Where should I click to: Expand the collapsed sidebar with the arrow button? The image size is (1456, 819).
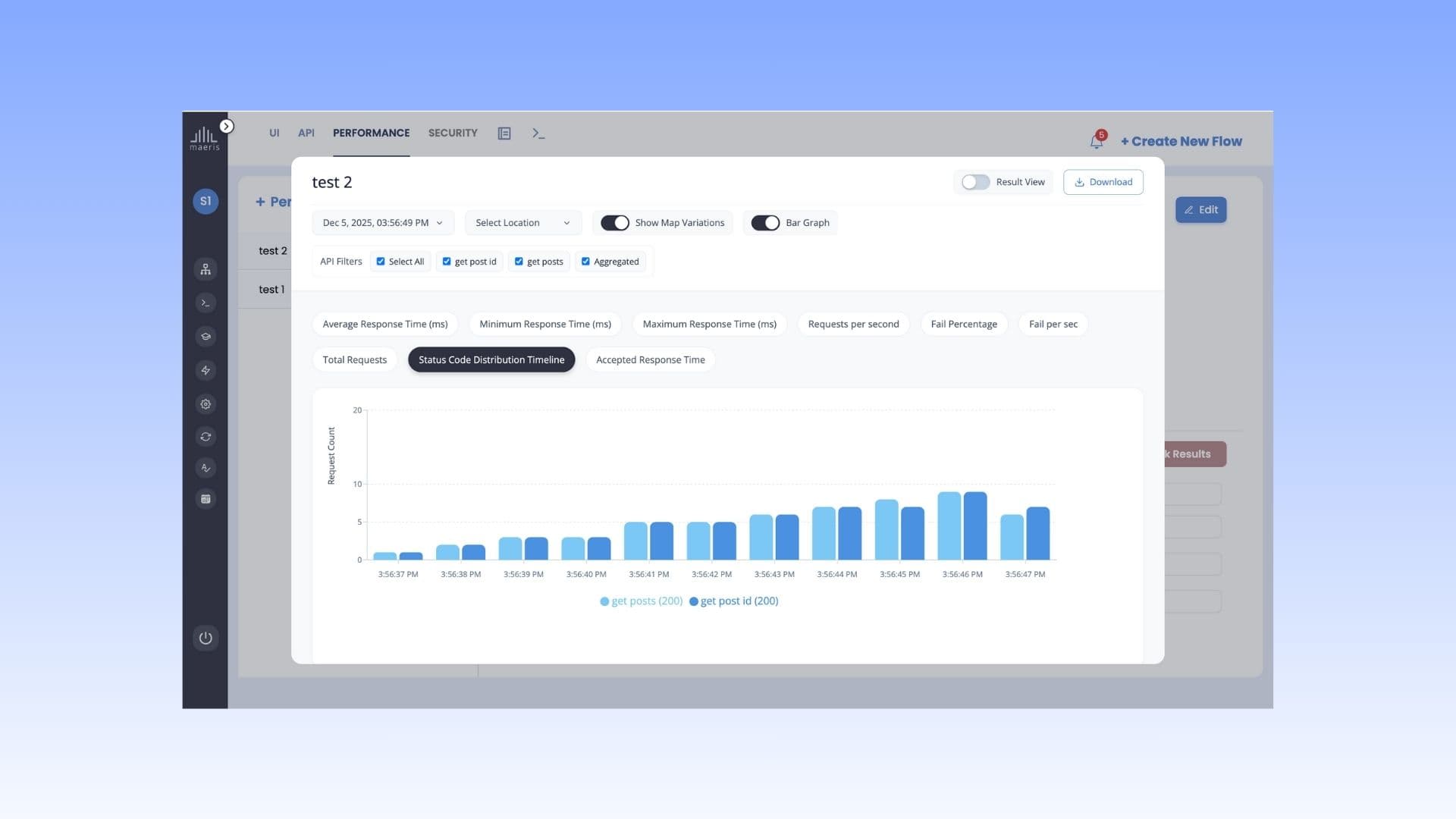tap(227, 126)
